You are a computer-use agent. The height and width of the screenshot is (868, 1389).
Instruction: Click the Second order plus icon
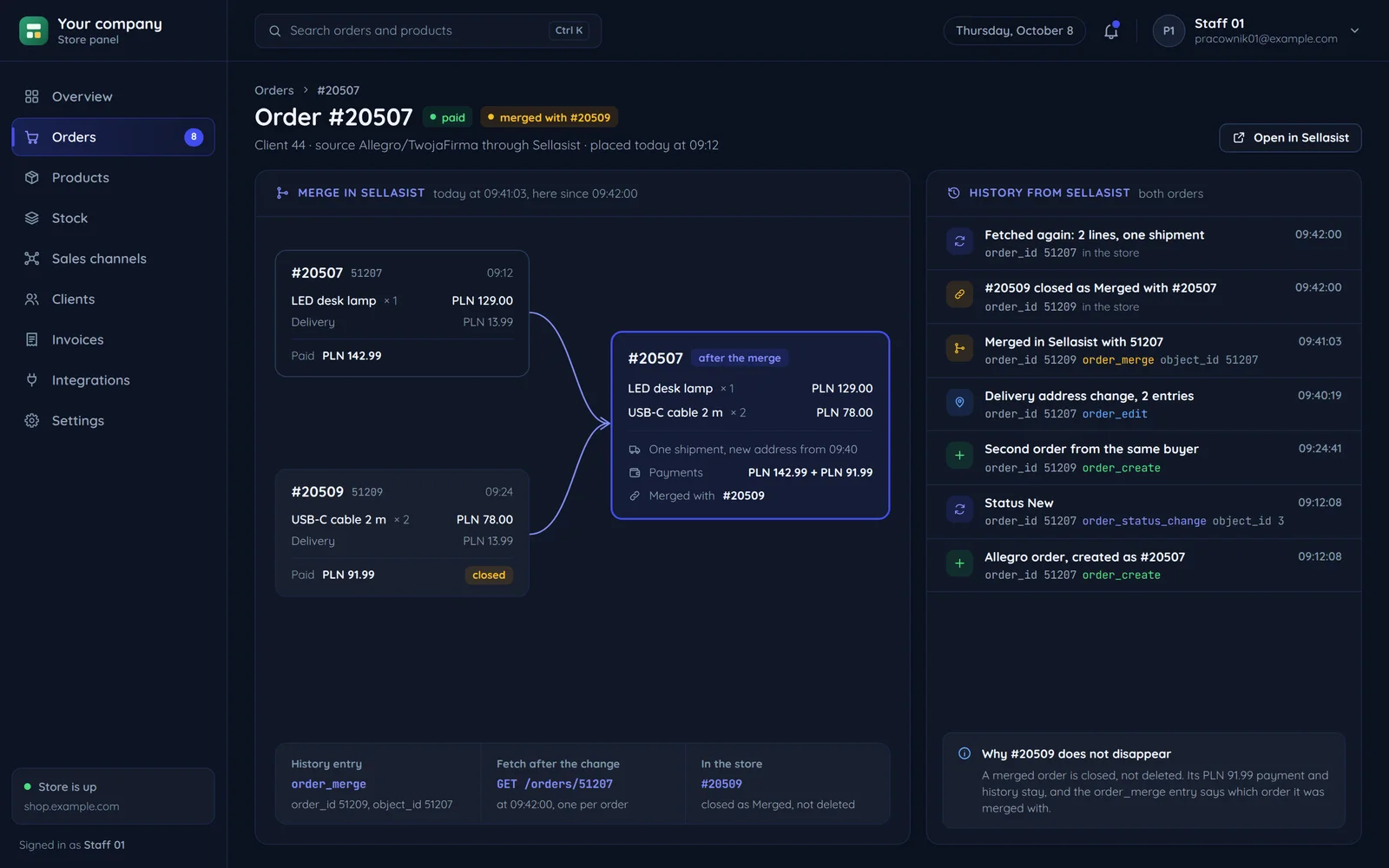pyautogui.click(x=959, y=456)
